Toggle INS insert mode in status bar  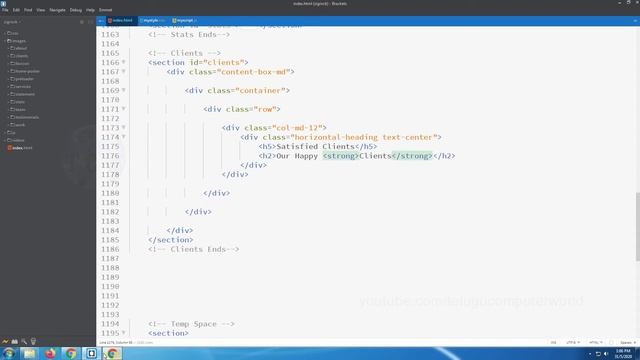coord(553,342)
